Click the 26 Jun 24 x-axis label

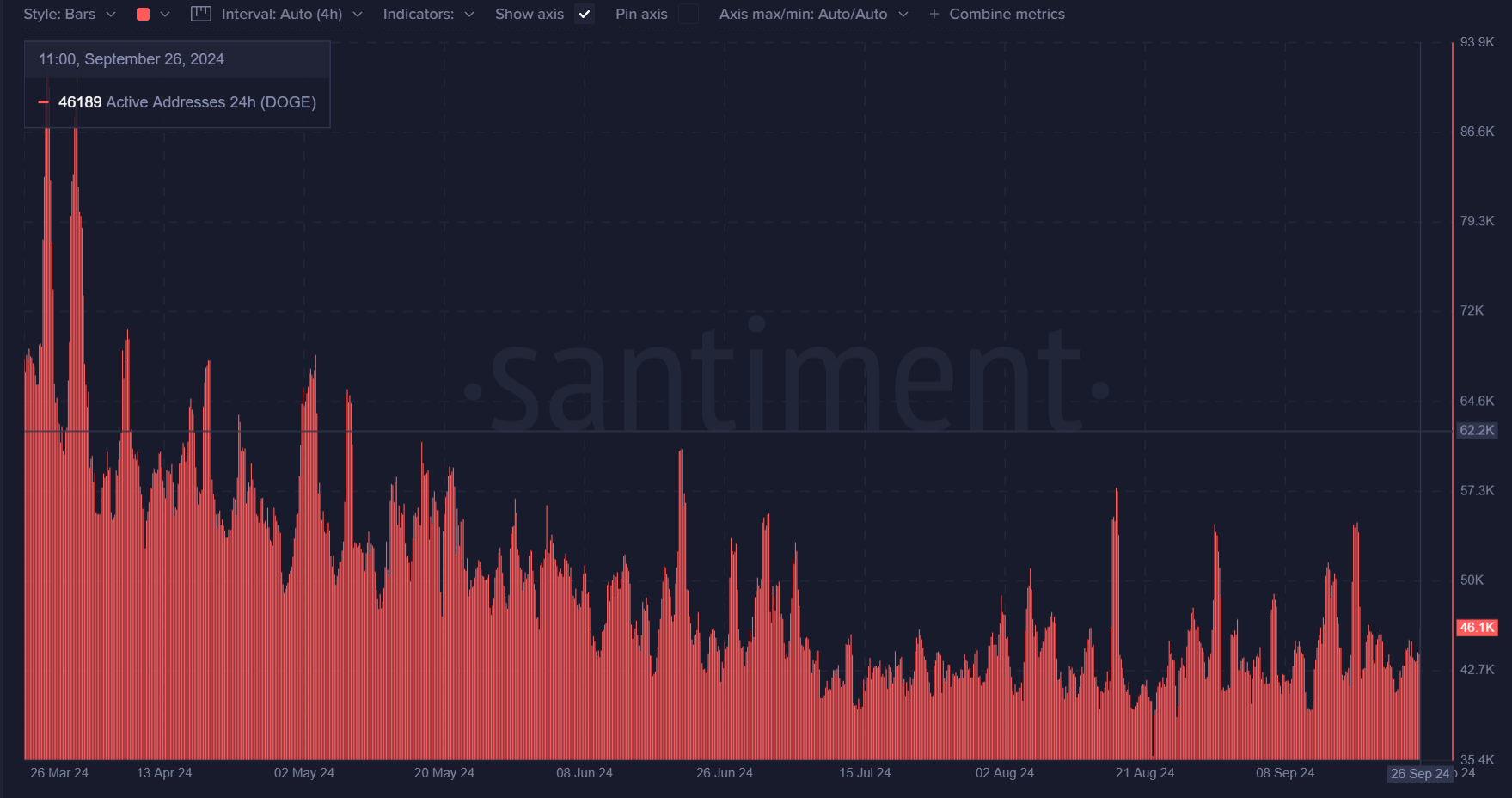coord(725,773)
